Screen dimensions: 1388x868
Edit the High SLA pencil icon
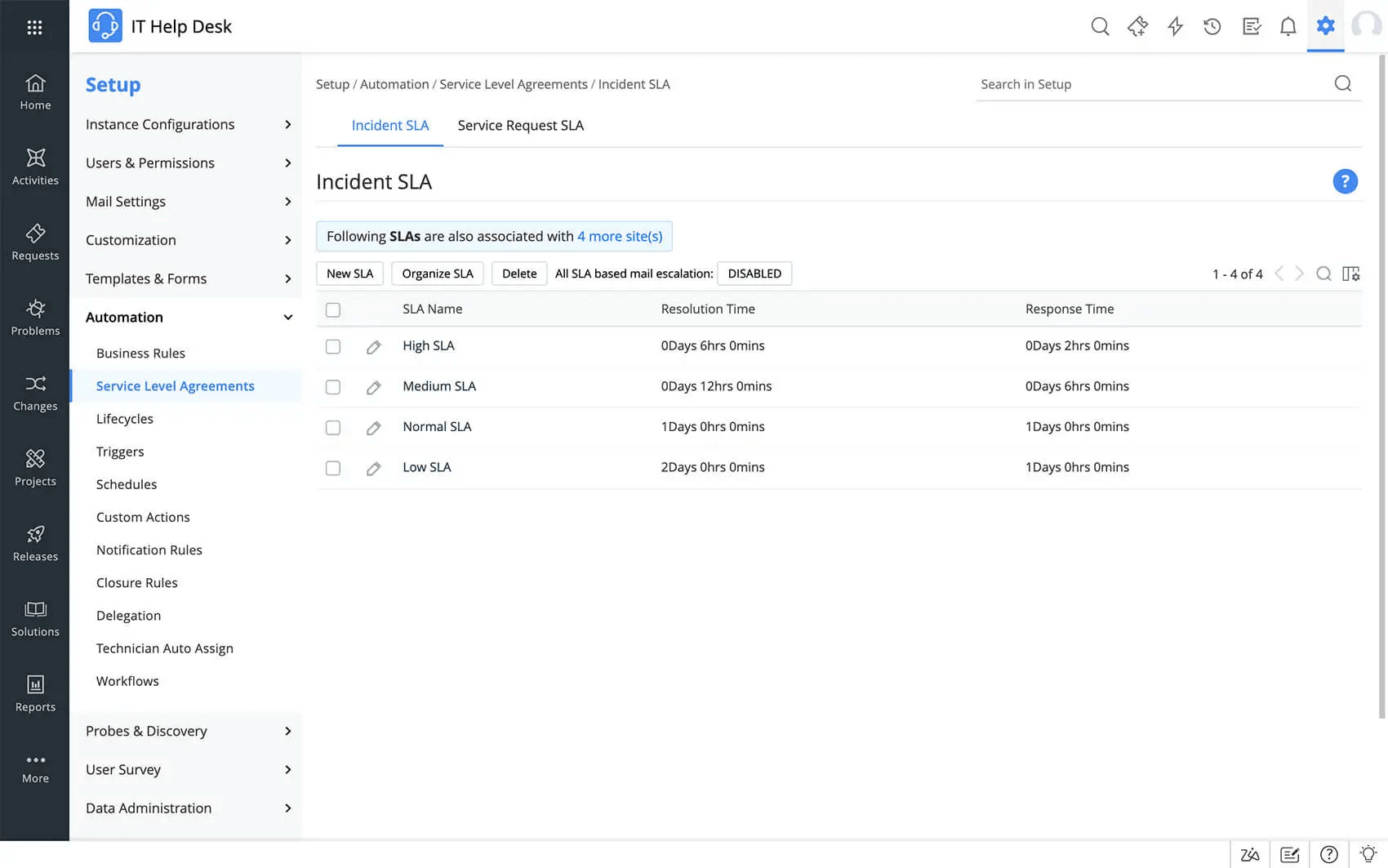[x=373, y=347]
